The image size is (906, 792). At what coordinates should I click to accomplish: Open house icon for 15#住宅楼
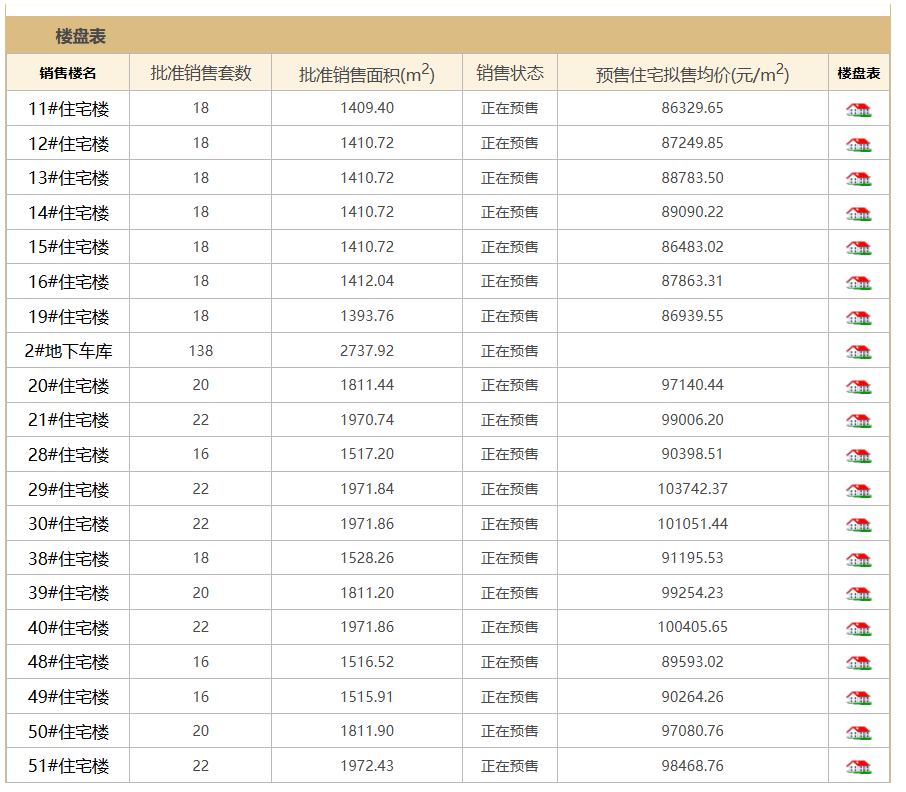pos(858,248)
